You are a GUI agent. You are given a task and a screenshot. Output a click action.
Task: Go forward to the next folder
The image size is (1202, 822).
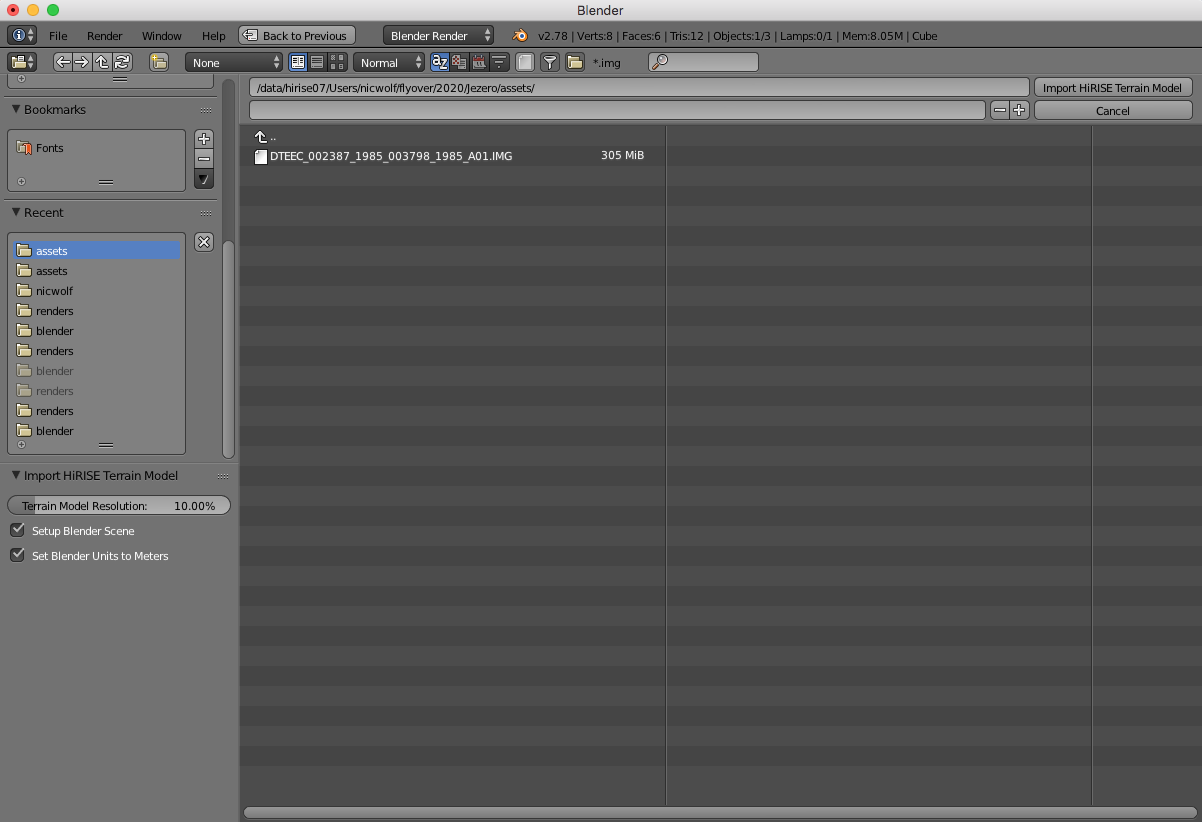82,62
